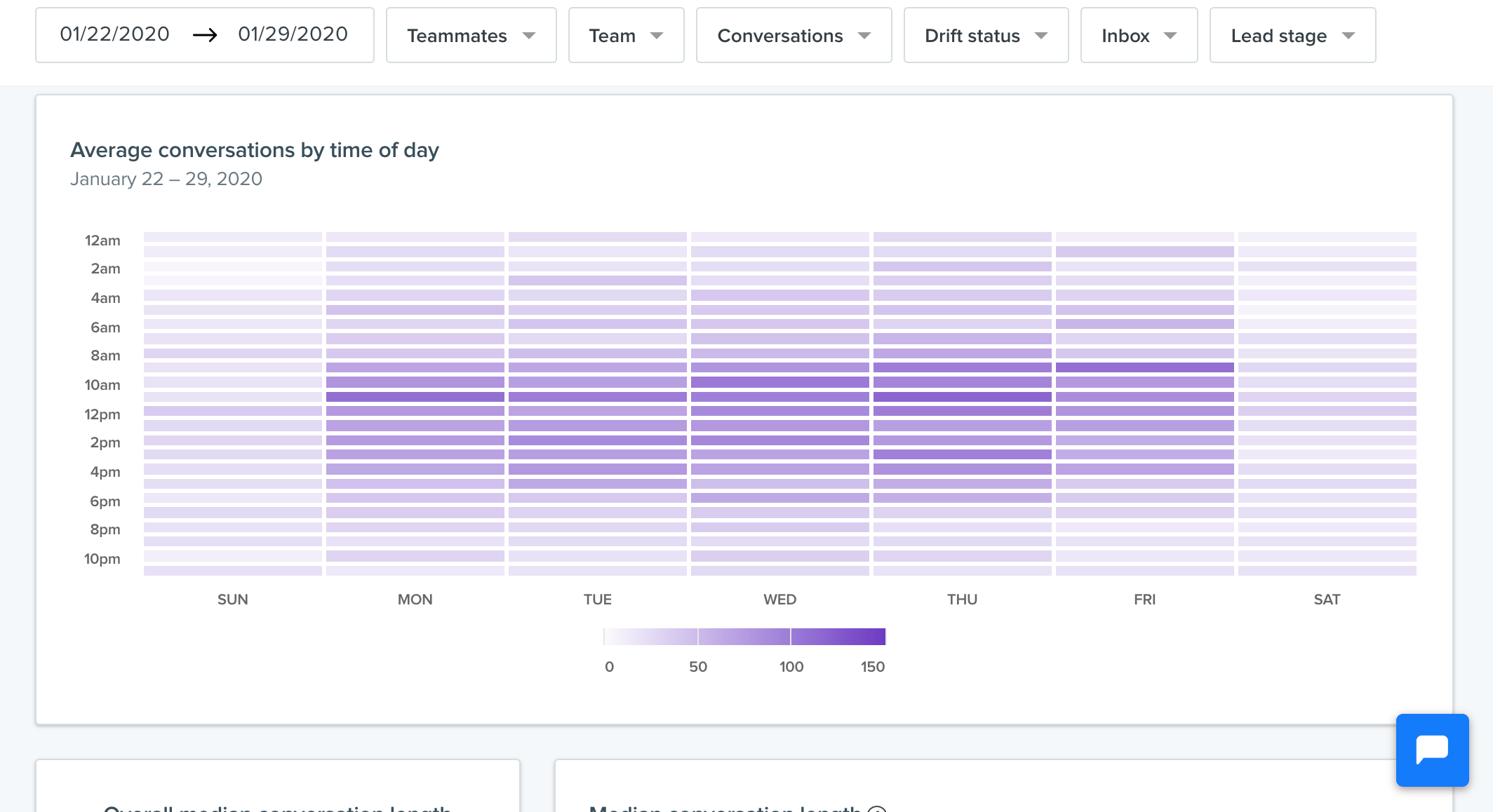Select the TUE column label
Image resolution: width=1493 pixels, height=812 pixels.
[597, 600]
